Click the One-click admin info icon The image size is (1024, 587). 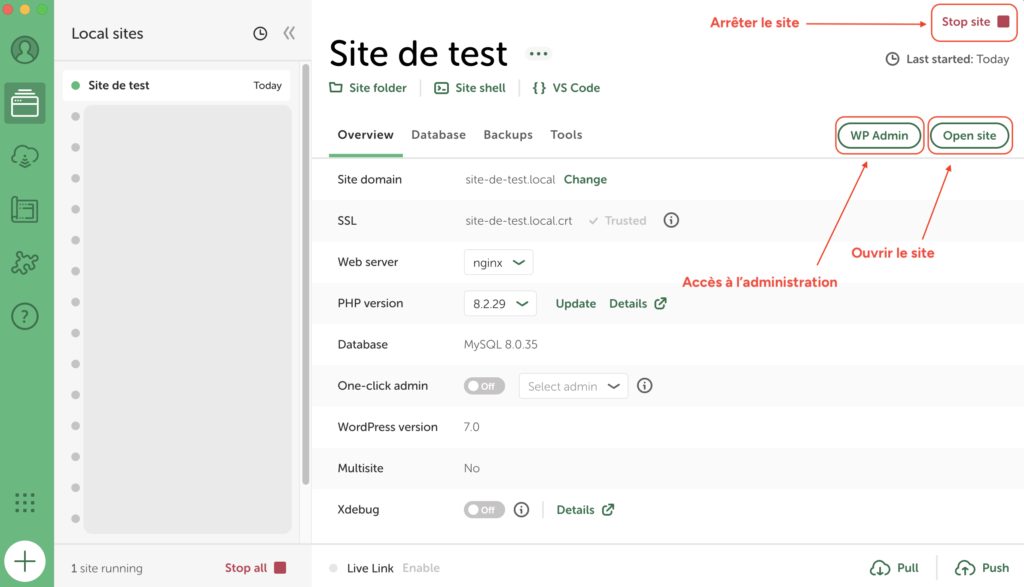645,386
